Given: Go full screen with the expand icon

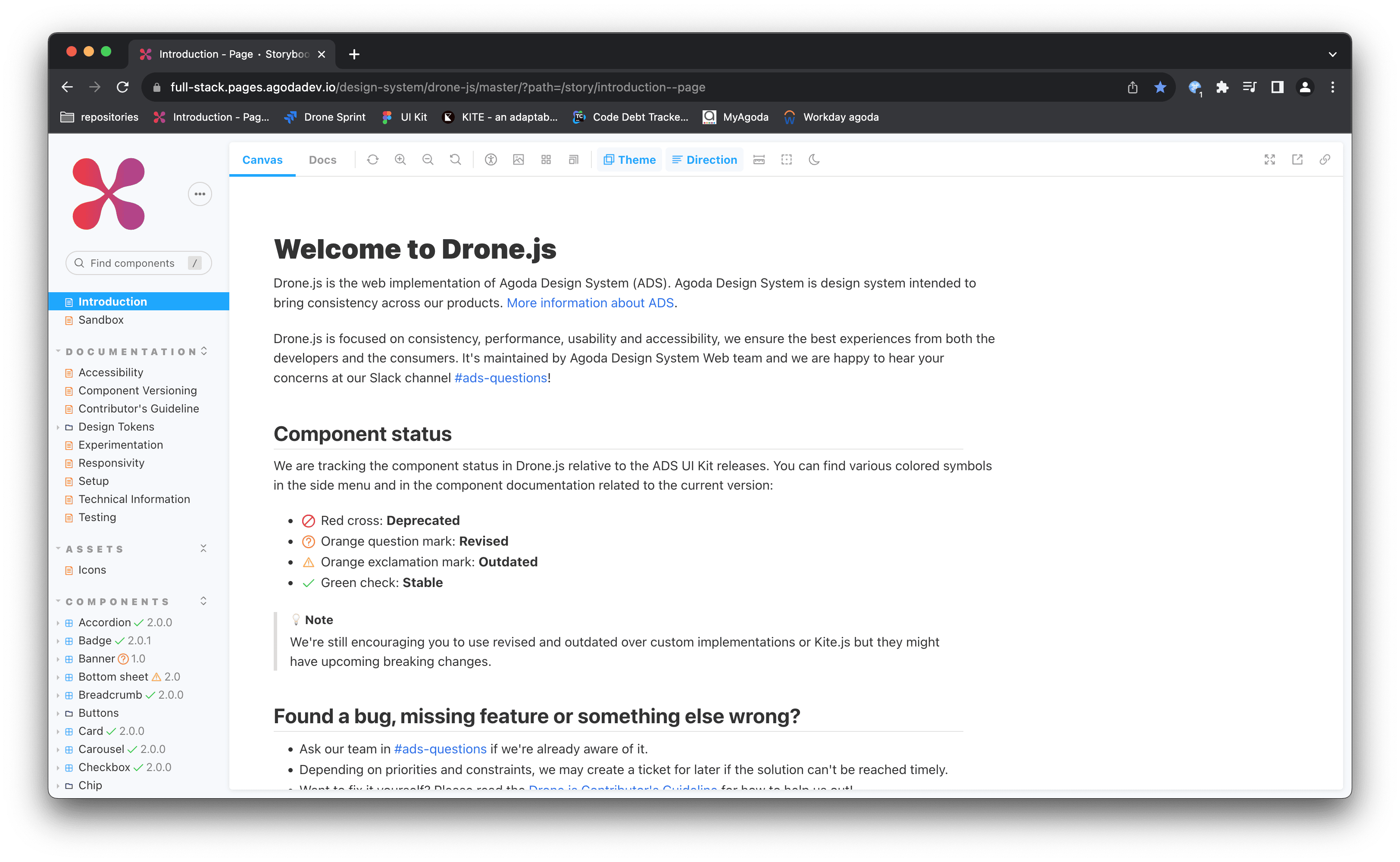Looking at the screenshot, I should coord(1269,159).
